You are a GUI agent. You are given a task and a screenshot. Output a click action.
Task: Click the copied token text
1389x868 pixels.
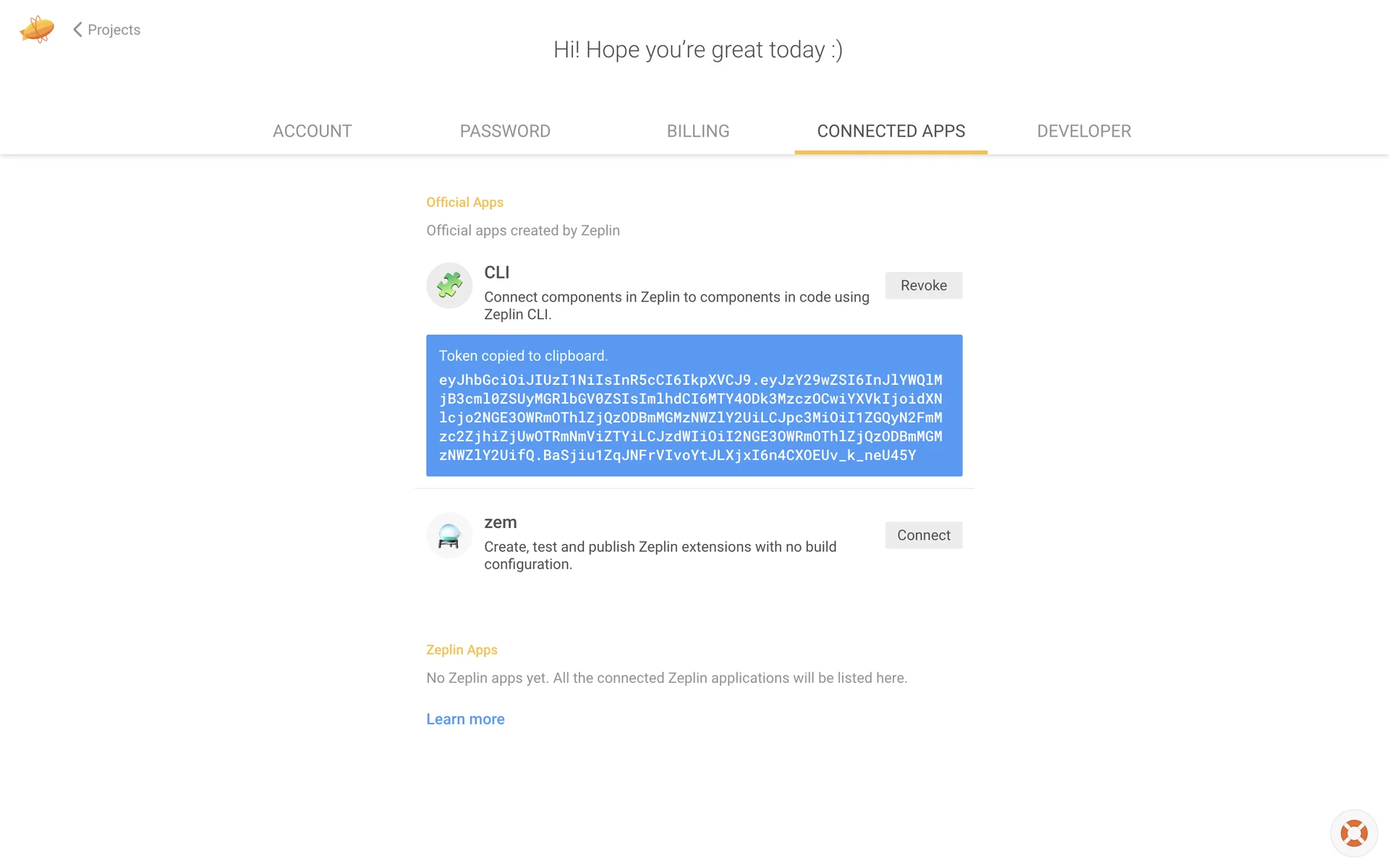690,417
